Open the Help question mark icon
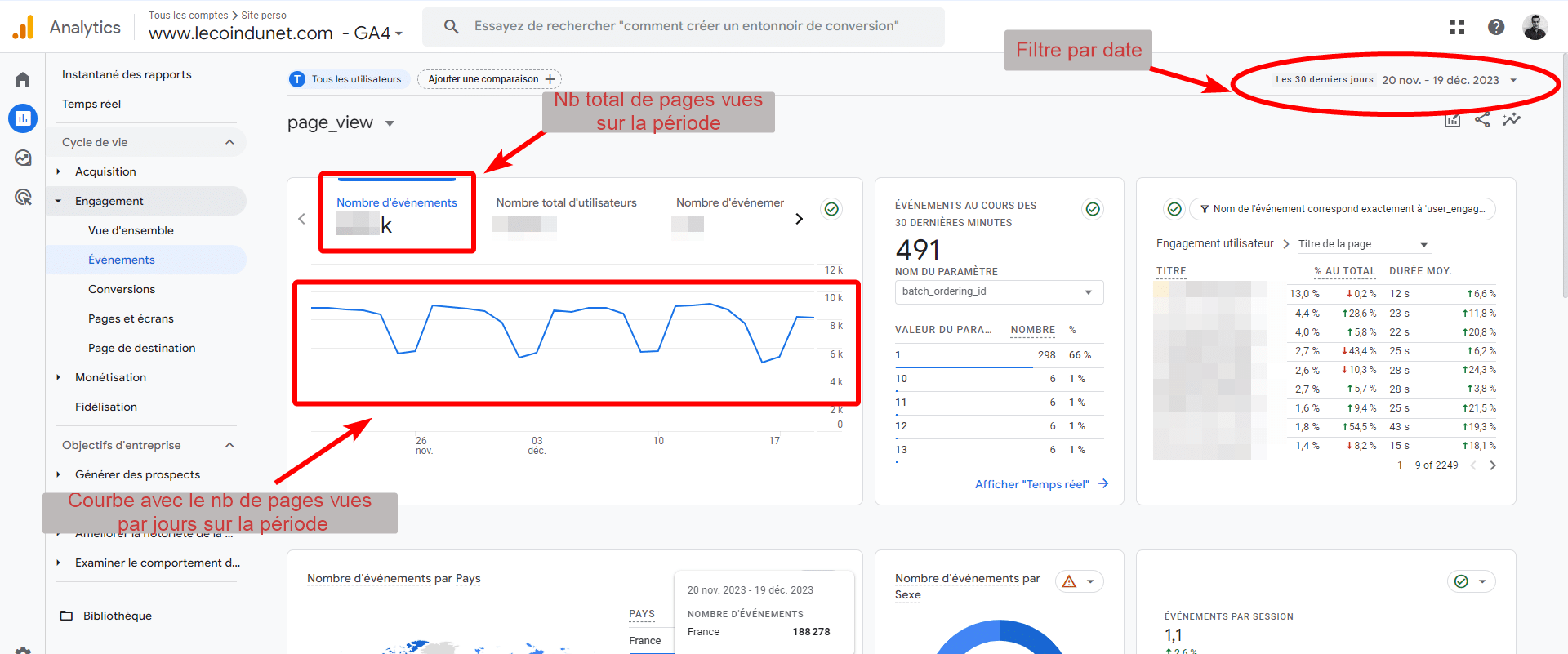The height and width of the screenshot is (654, 1568). point(1496,27)
